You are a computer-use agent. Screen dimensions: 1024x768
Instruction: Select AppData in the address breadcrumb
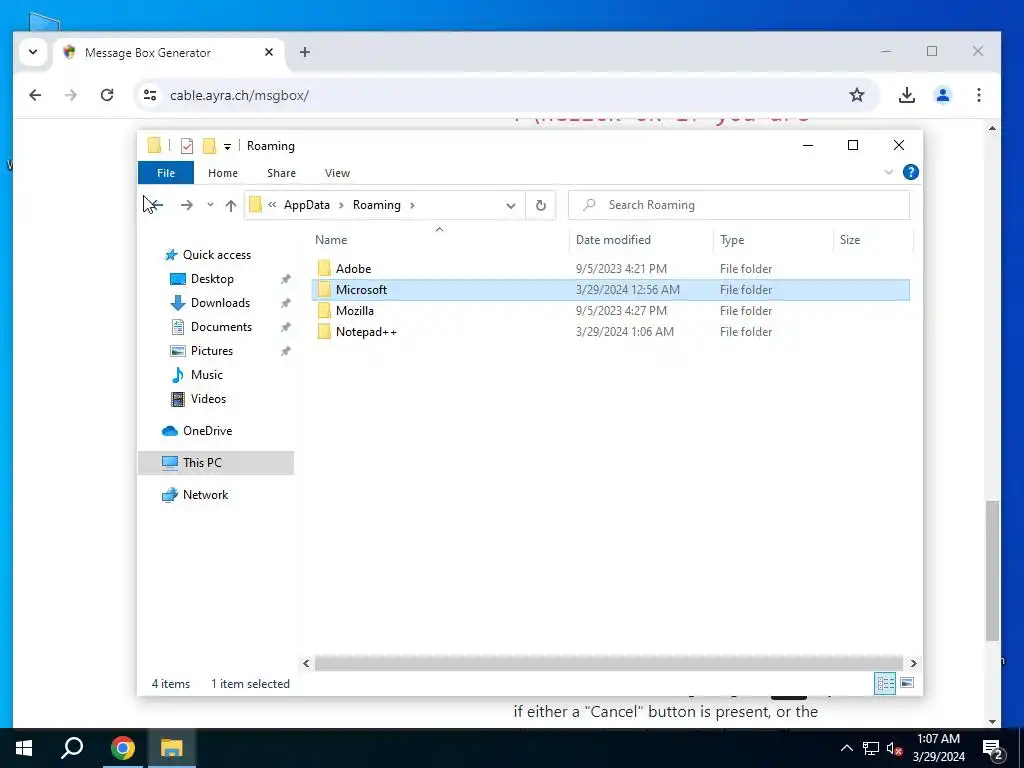[x=306, y=205]
